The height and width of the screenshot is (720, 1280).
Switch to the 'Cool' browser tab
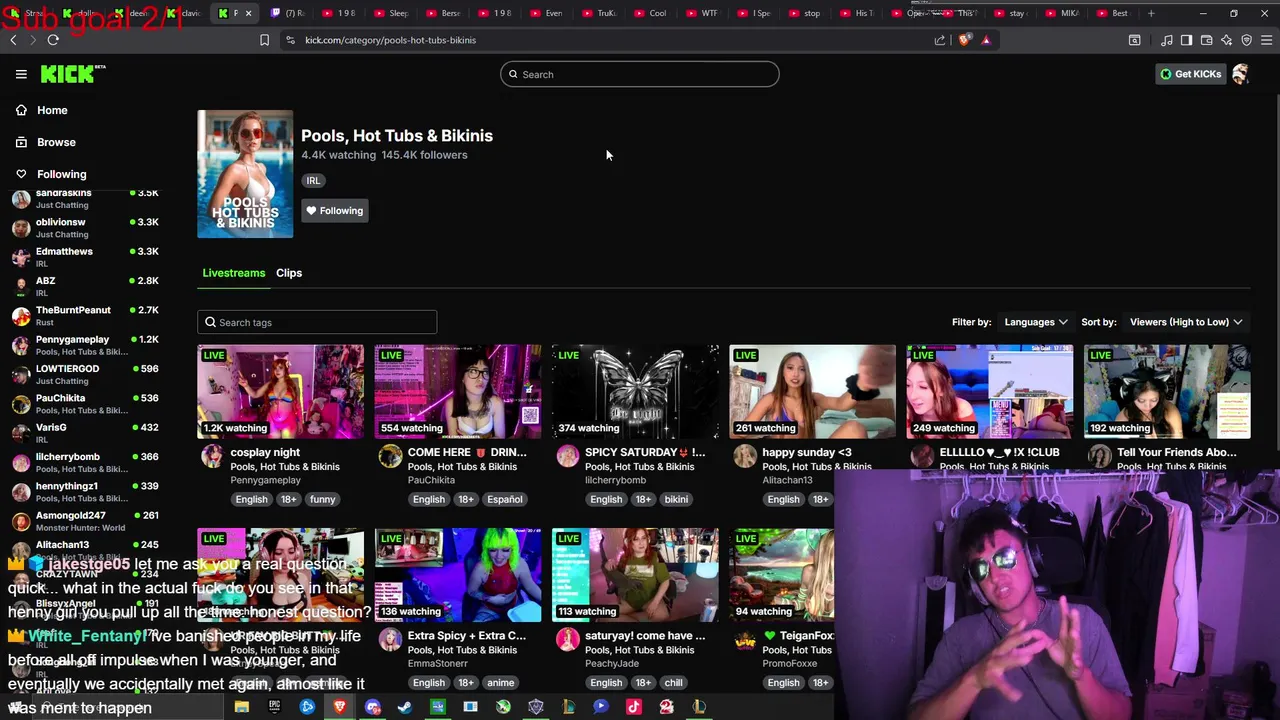(x=651, y=13)
